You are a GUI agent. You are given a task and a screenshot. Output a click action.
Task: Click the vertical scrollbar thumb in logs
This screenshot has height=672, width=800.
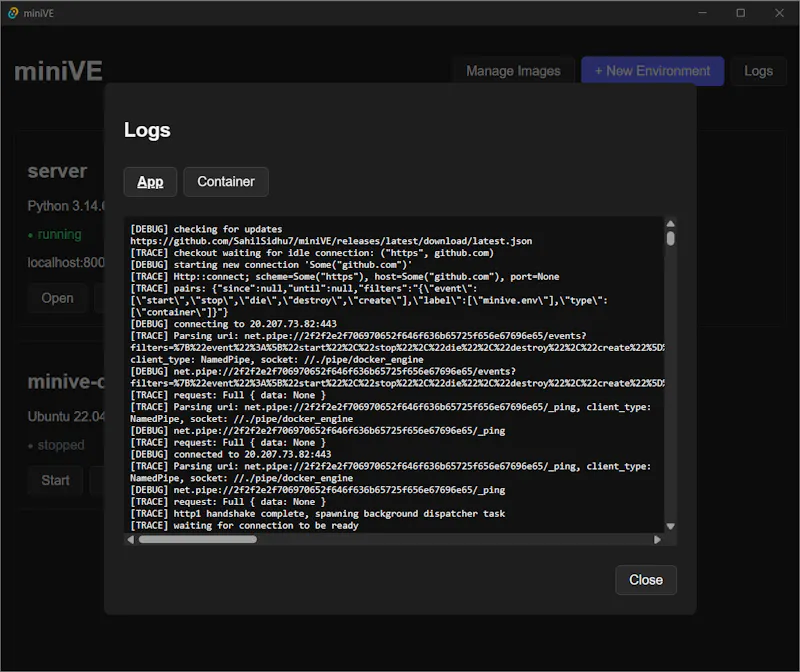(x=670, y=238)
